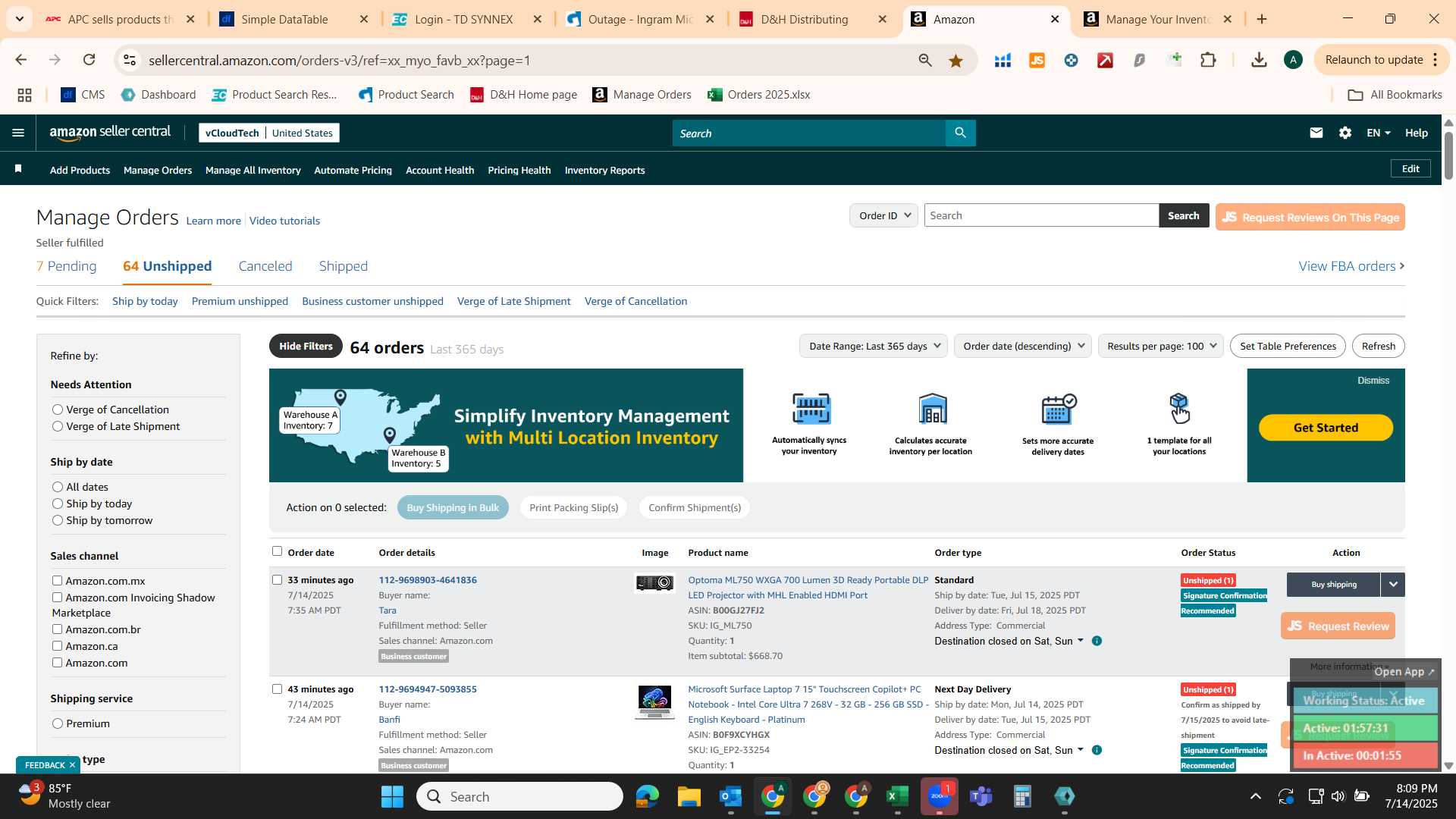Click the Hide Filters button

click(x=306, y=346)
